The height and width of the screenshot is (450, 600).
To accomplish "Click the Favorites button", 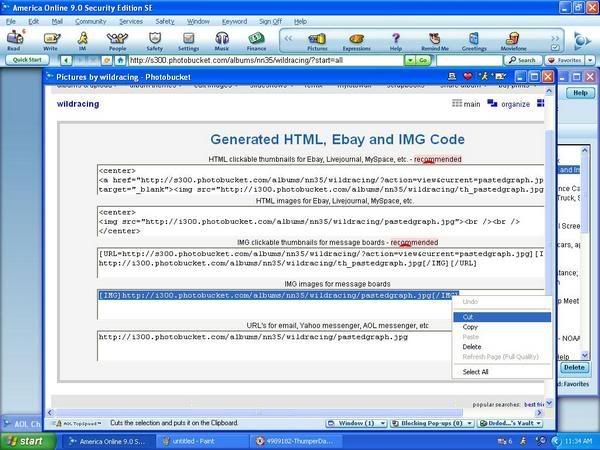I will 565,60.
